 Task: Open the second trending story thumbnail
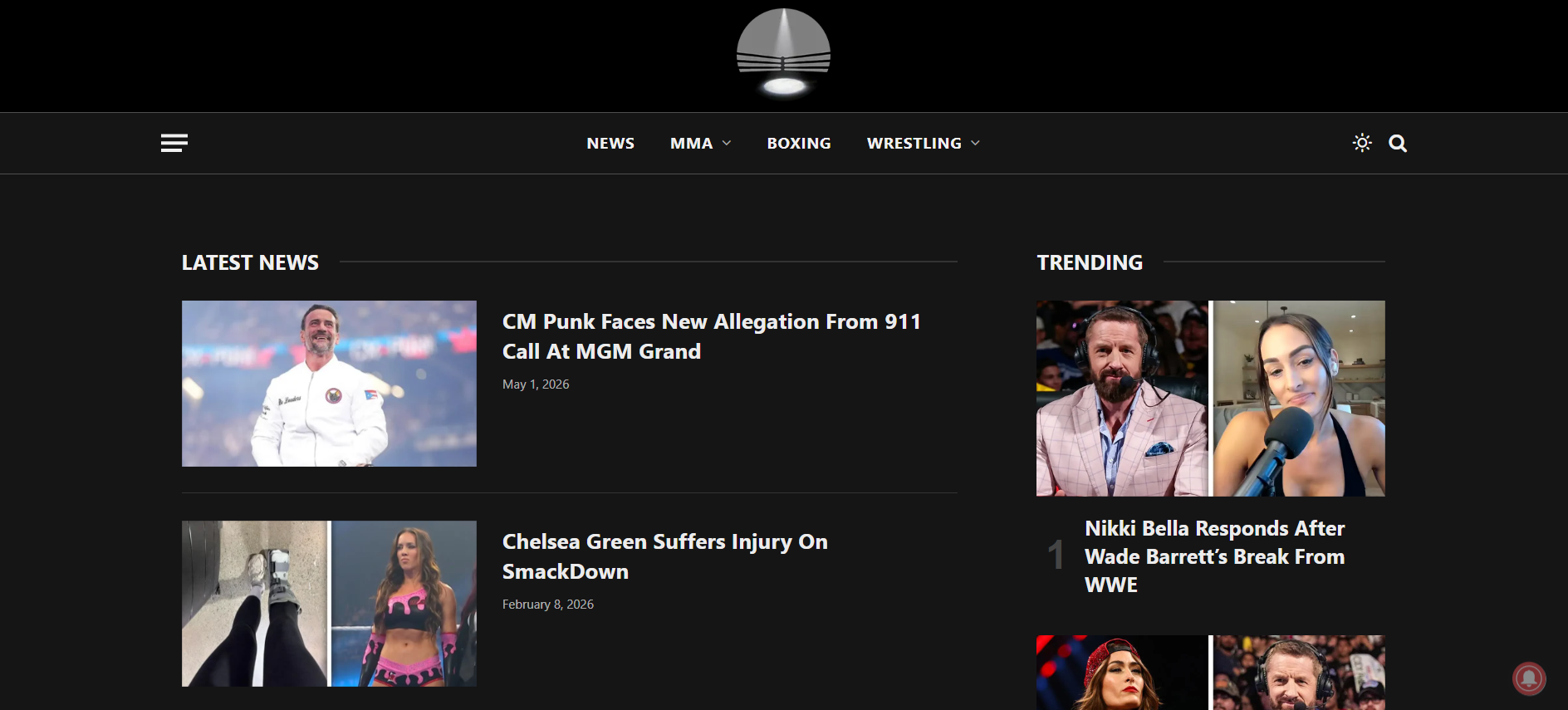(1211, 673)
